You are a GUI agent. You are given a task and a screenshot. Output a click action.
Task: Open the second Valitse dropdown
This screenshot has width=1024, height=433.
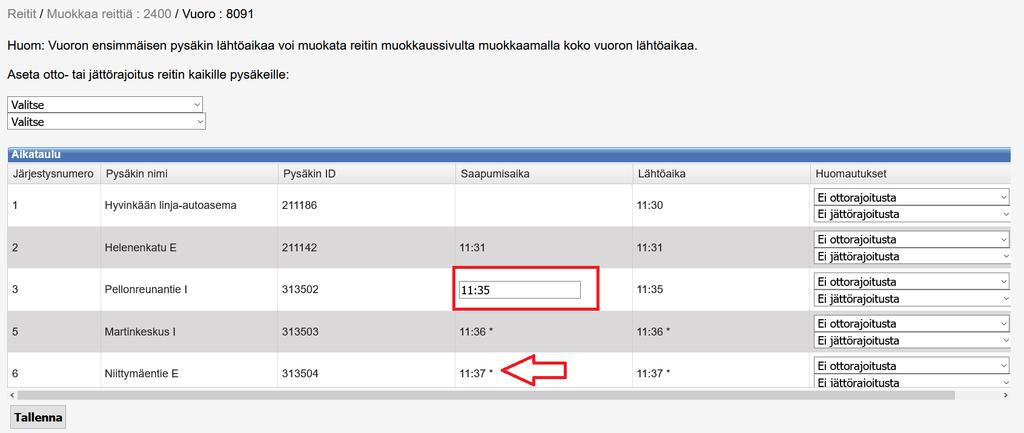tap(106, 121)
